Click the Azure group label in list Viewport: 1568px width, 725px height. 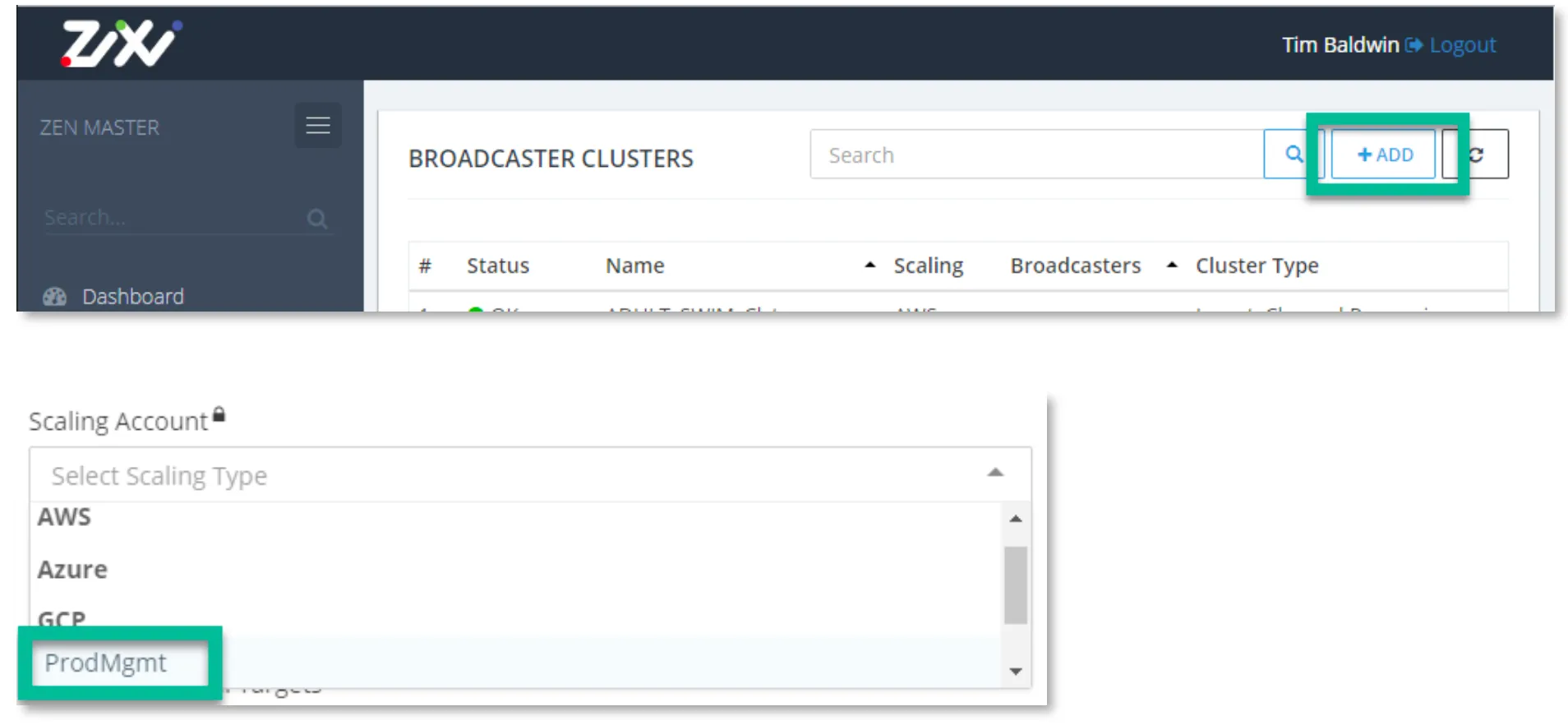(72, 570)
